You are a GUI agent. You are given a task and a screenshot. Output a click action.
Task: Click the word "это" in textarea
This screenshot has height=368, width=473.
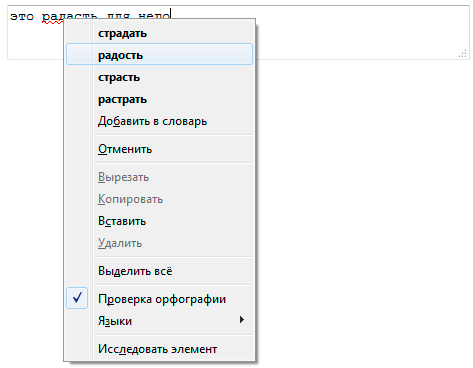coord(22,16)
